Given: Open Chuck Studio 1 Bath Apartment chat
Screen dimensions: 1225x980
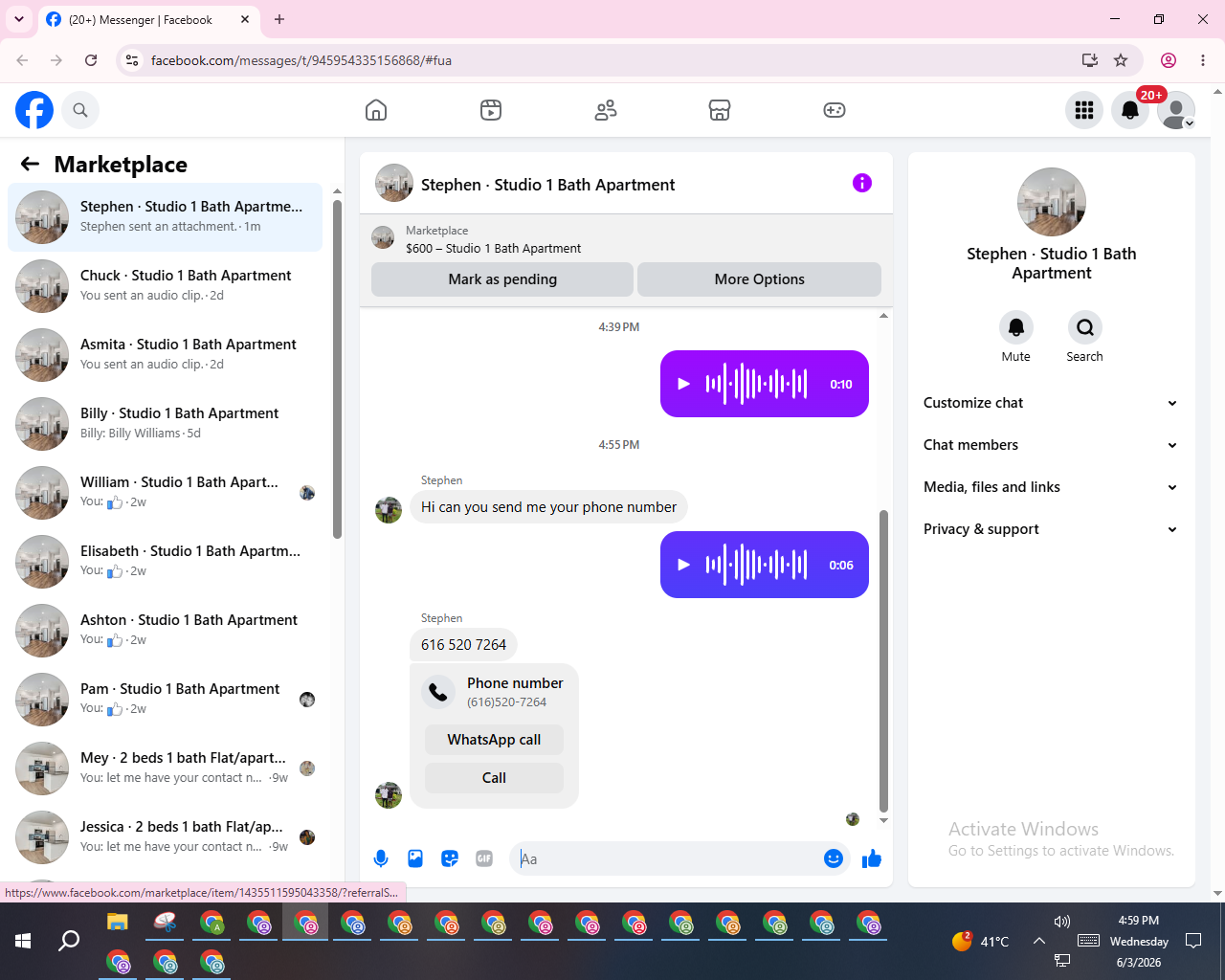Looking at the screenshot, I should coord(165,286).
